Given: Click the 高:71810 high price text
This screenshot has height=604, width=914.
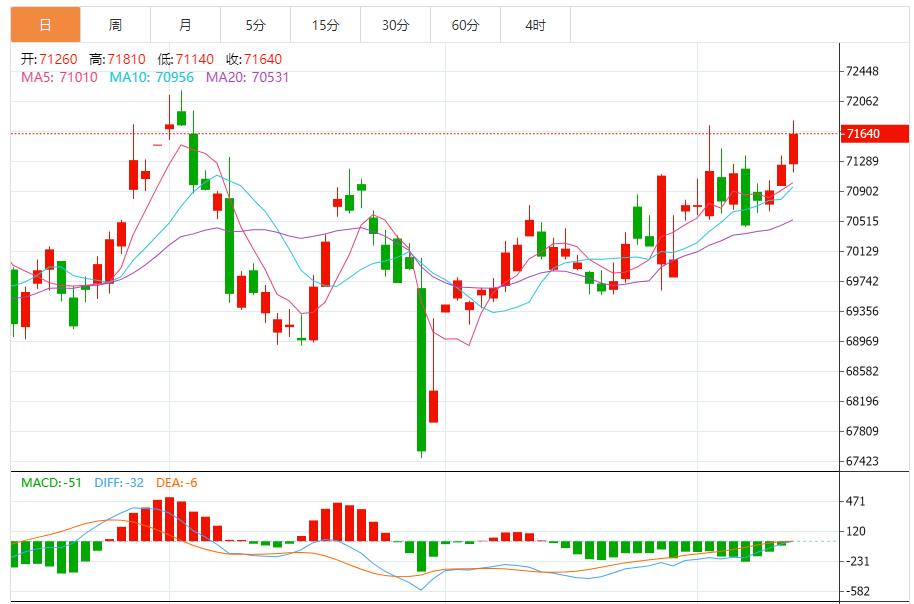Looking at the screenshot, I should pos(117,59).
